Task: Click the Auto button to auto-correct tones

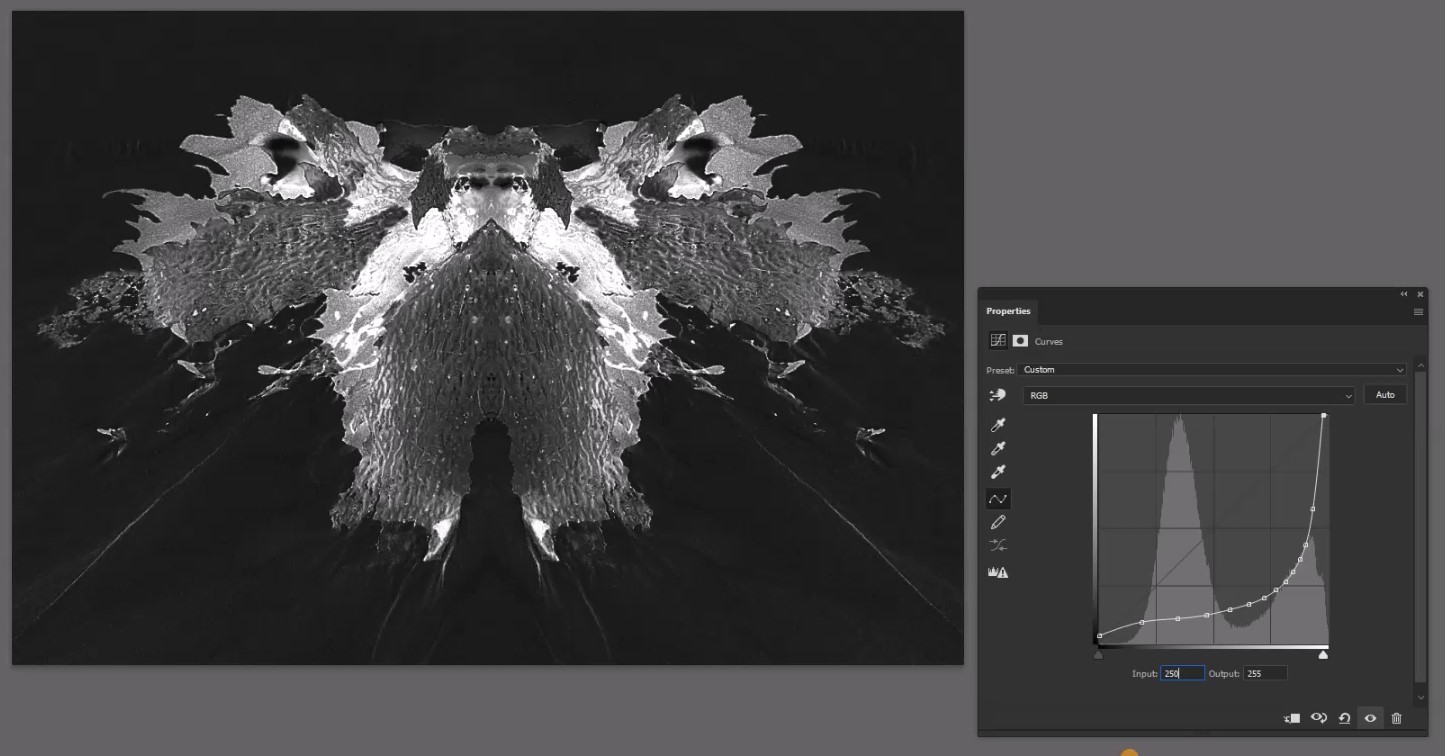Action: click(1385, 394)
